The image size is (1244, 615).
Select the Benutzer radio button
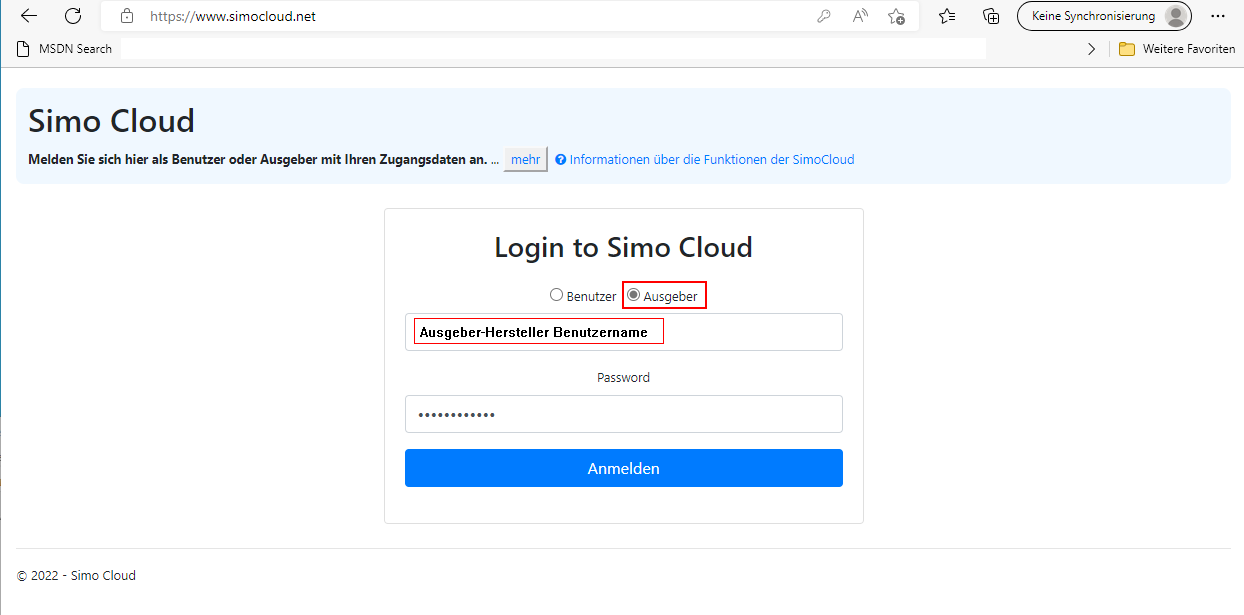[x=557, y=295]
